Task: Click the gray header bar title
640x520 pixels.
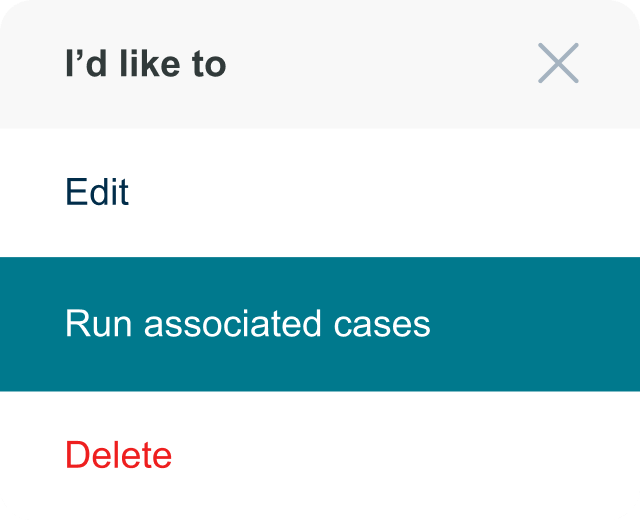Action: pos(146,64)
